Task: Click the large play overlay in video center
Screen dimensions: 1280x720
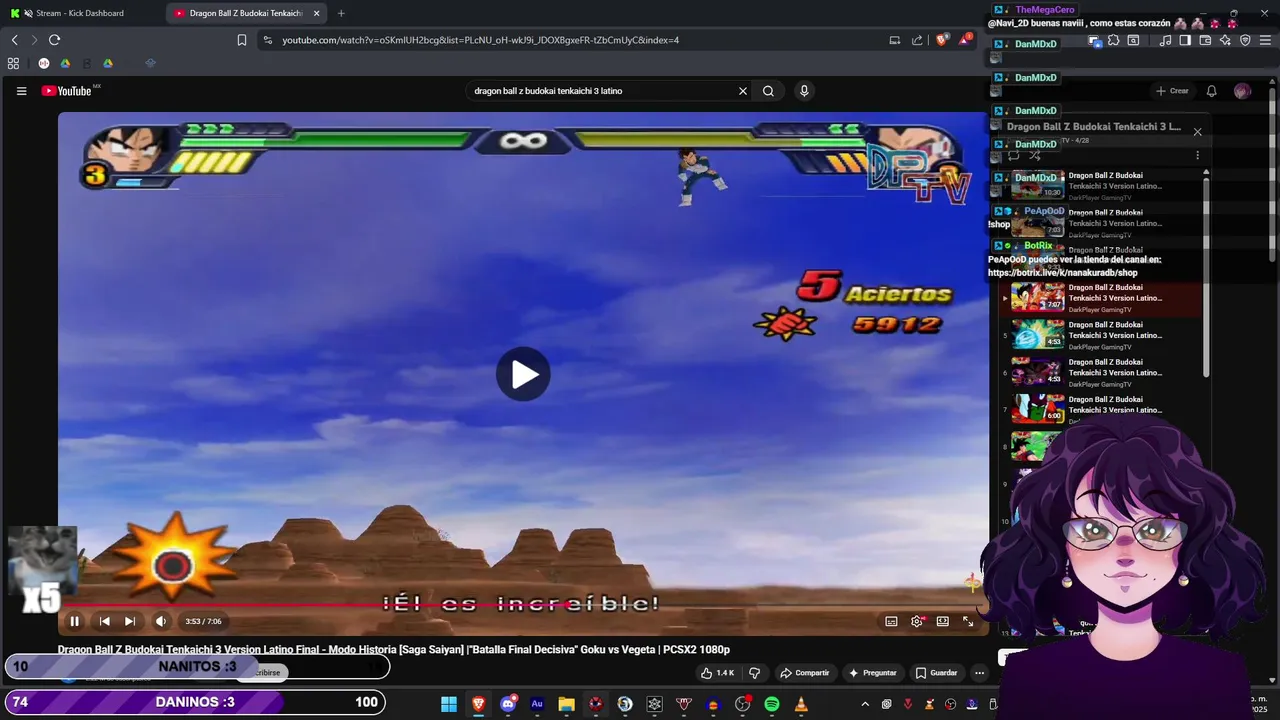Action: (x=523, y=374)
